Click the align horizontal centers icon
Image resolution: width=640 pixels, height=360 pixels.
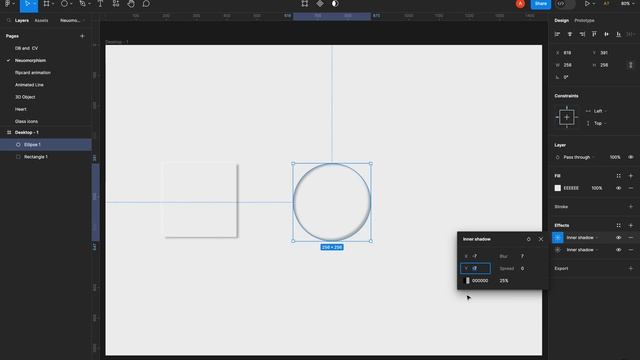[x=570, y=34]
